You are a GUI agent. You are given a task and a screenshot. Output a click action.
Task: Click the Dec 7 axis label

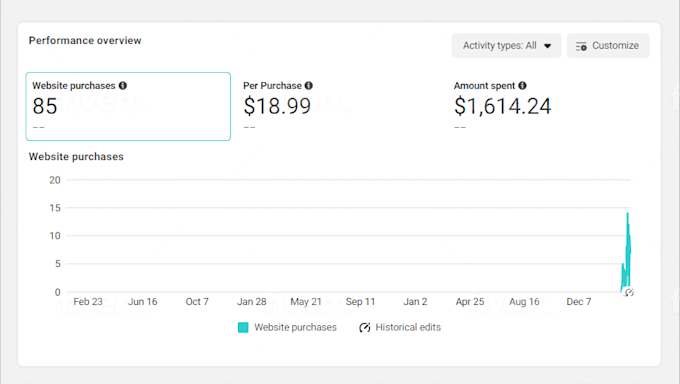point(579,302)
